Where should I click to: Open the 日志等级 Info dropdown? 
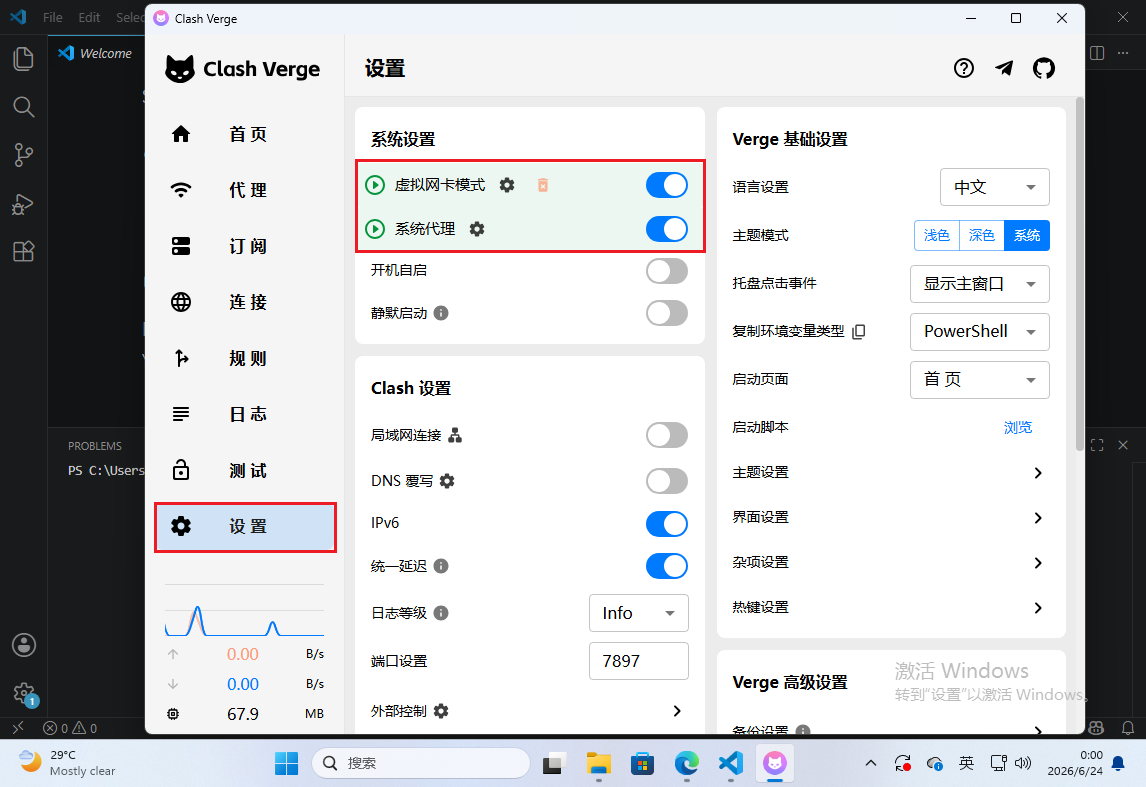click(639, 613)
